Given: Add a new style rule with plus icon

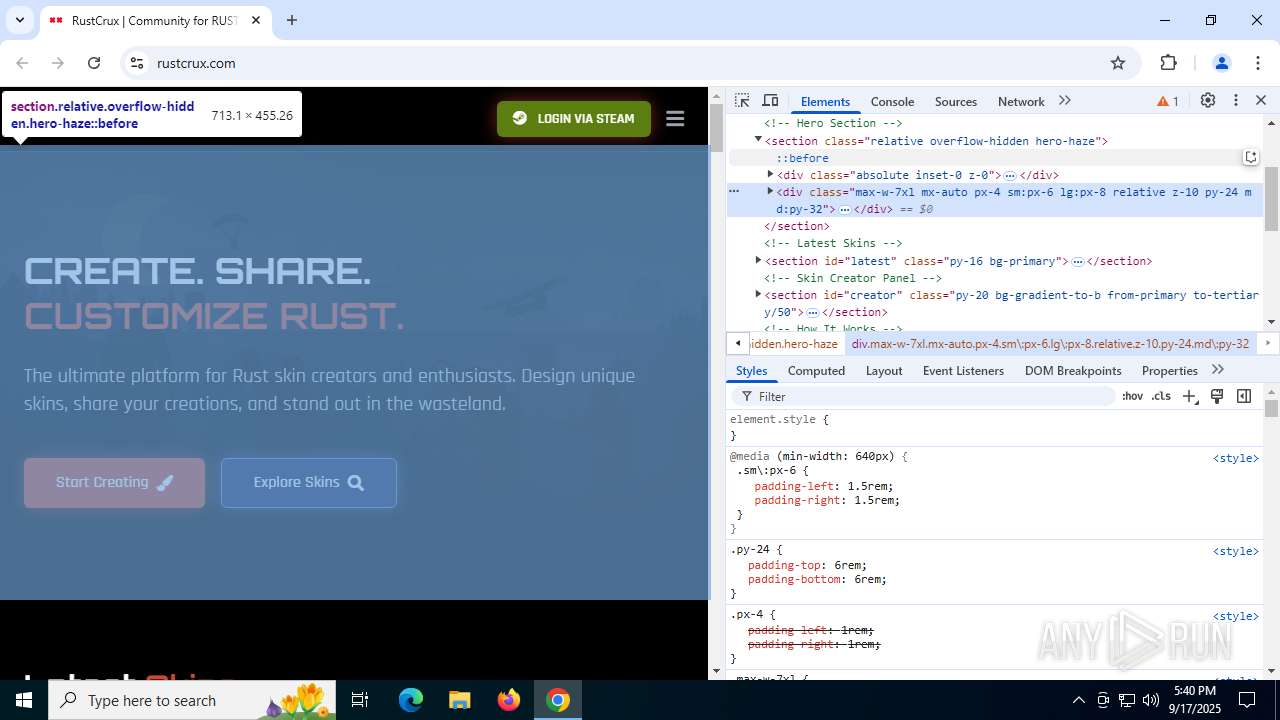Looking at the screenshot, I should [1189, 396].
